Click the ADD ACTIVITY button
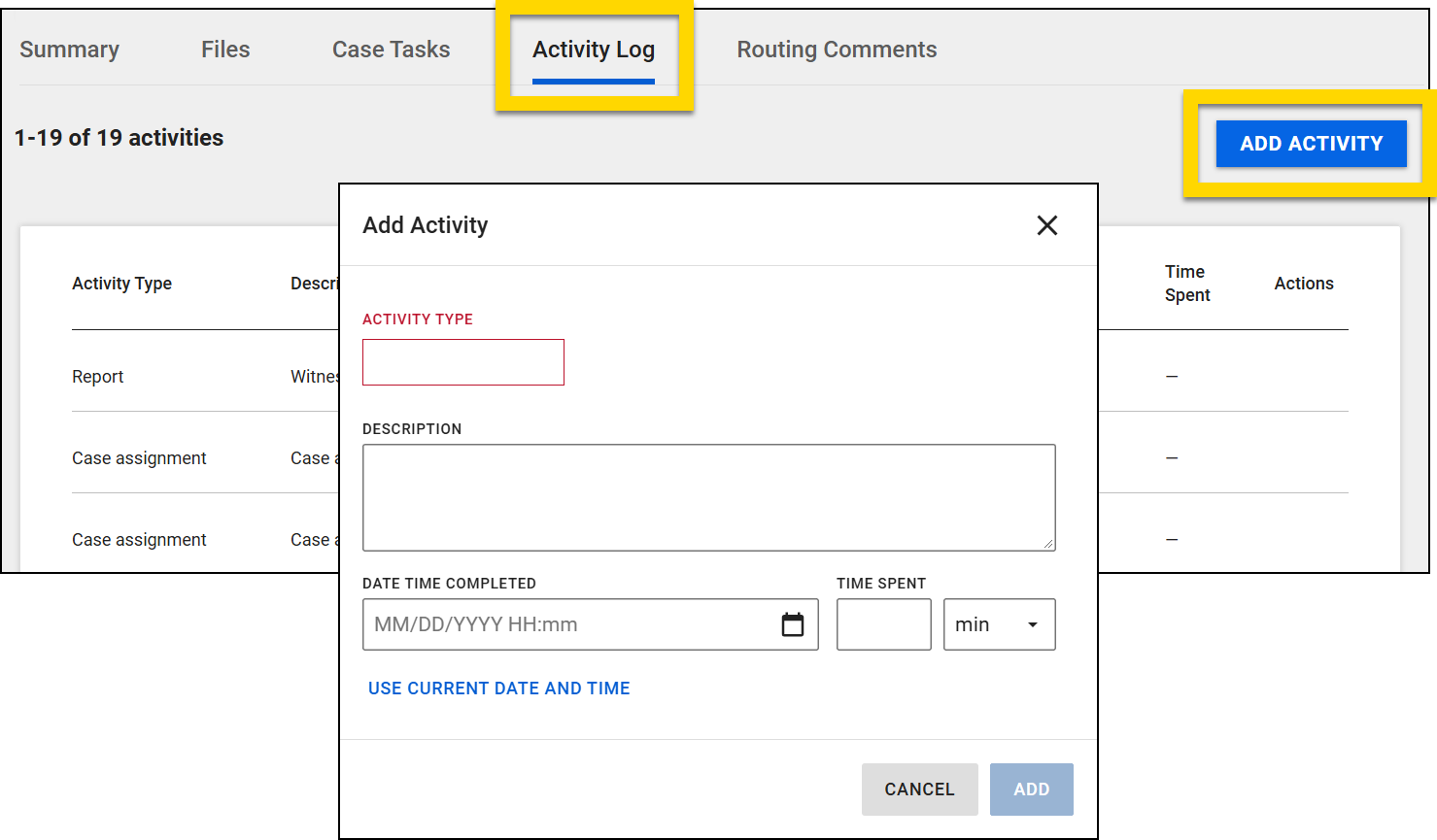The width and height of the screenshot is (1437, 840). pos(1311,143)
